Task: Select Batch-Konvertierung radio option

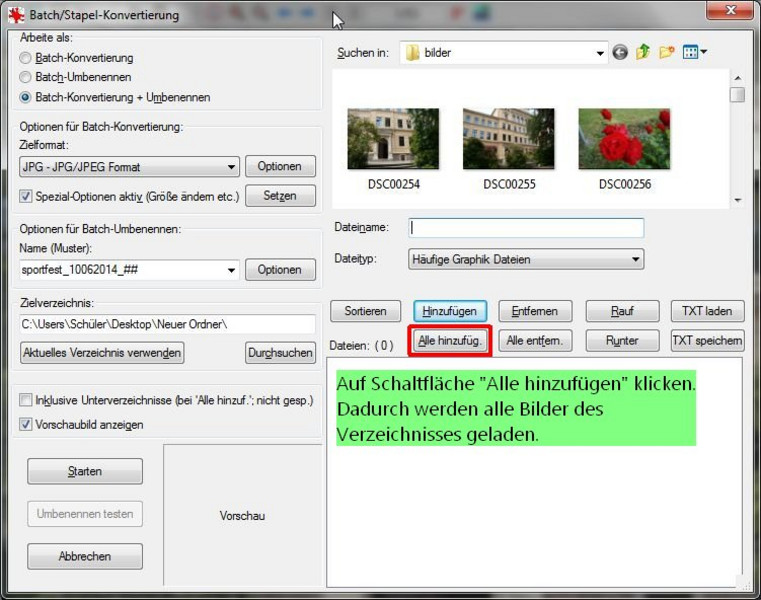Action: click(x=26, y=58)
